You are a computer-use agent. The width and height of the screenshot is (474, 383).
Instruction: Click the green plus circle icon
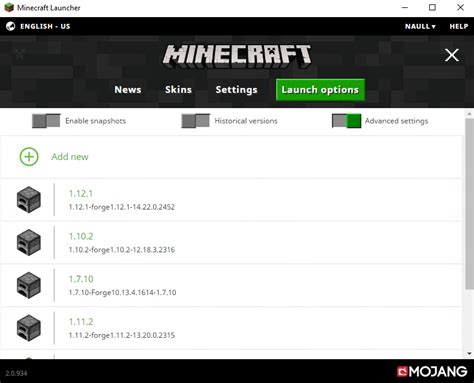click(x=29, y=157)
